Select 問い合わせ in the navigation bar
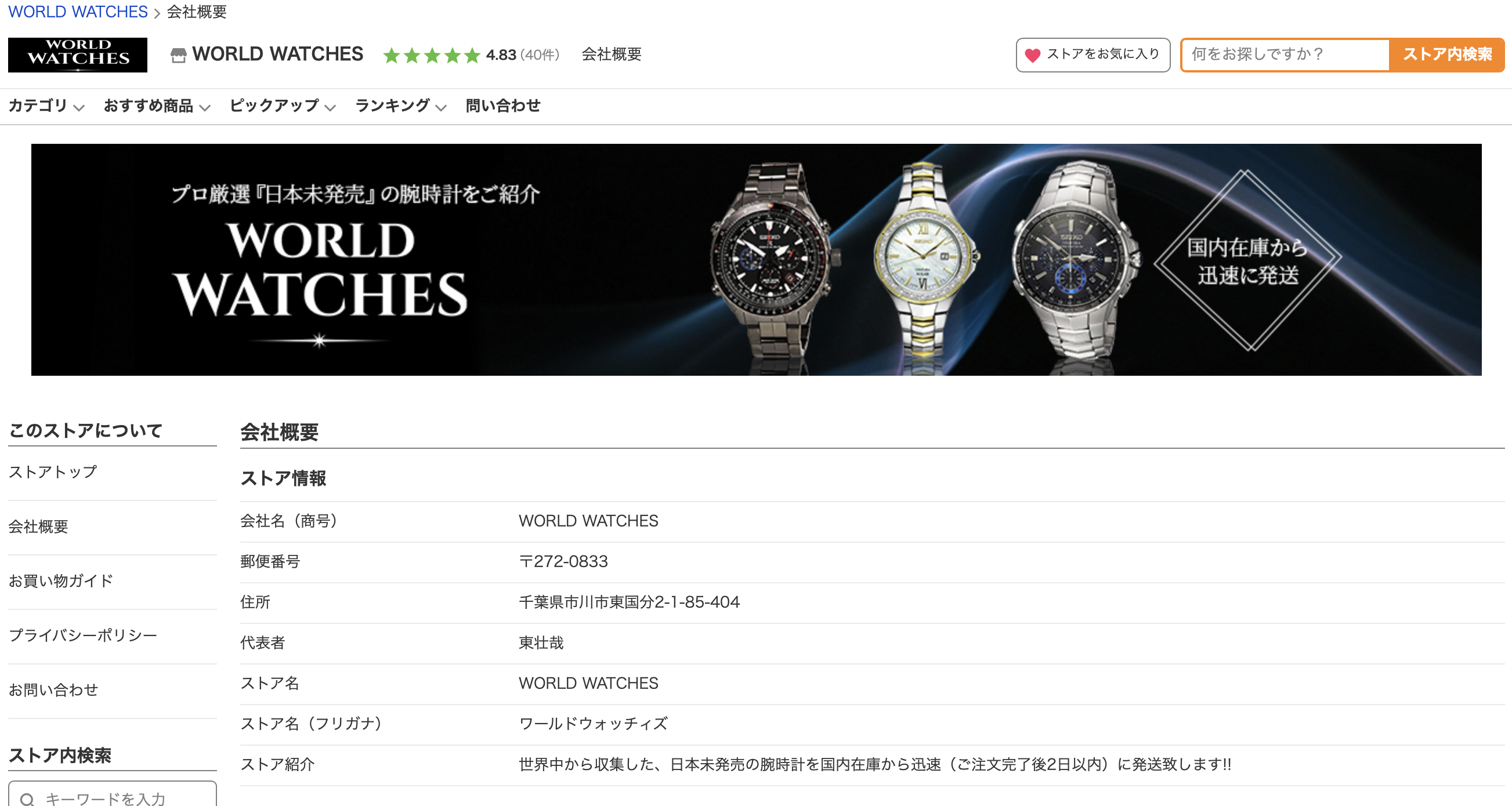1512x806 pixels. [x=503, y=106]
